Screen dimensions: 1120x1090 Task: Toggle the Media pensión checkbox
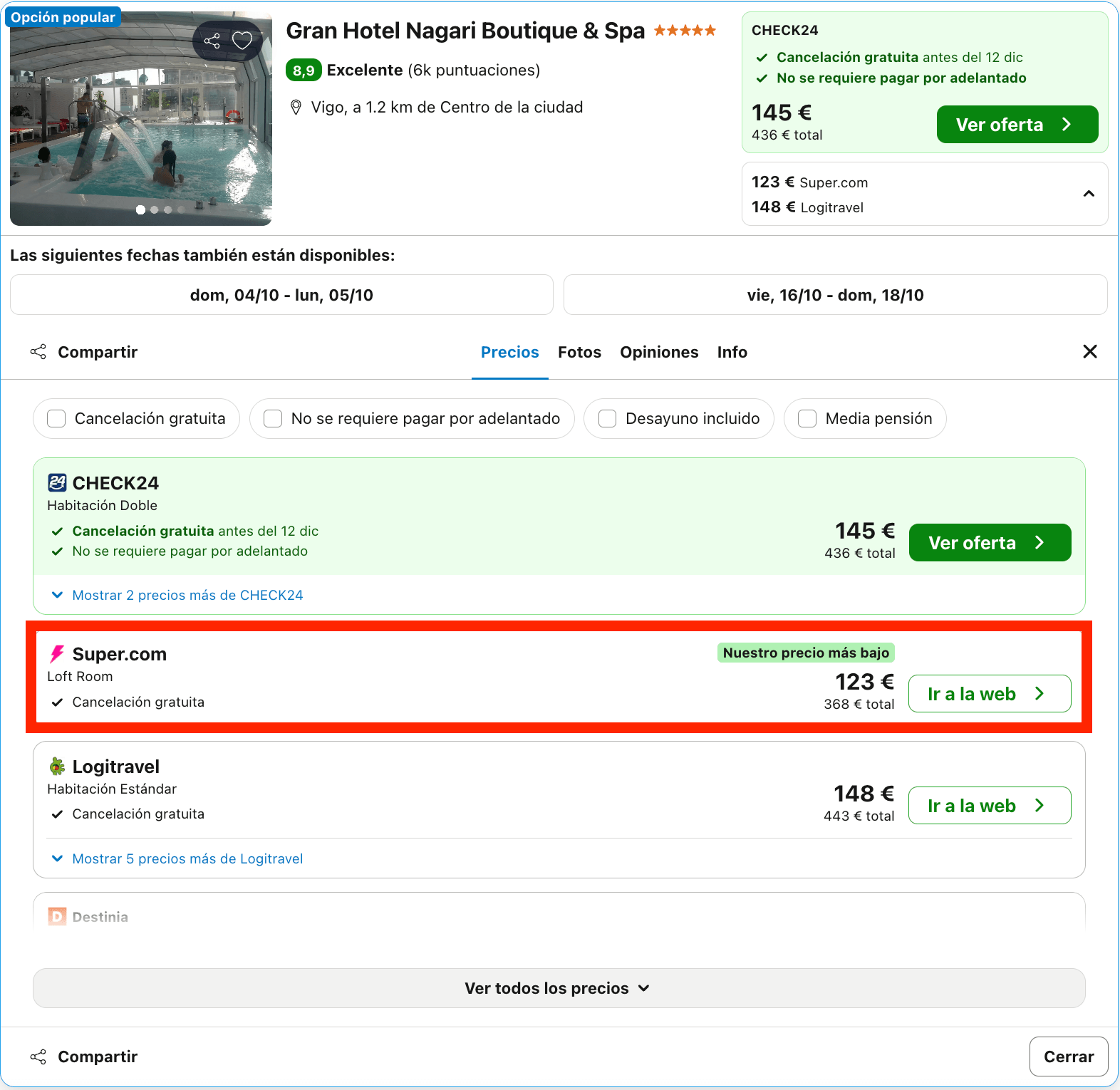[x=807, y=419]
